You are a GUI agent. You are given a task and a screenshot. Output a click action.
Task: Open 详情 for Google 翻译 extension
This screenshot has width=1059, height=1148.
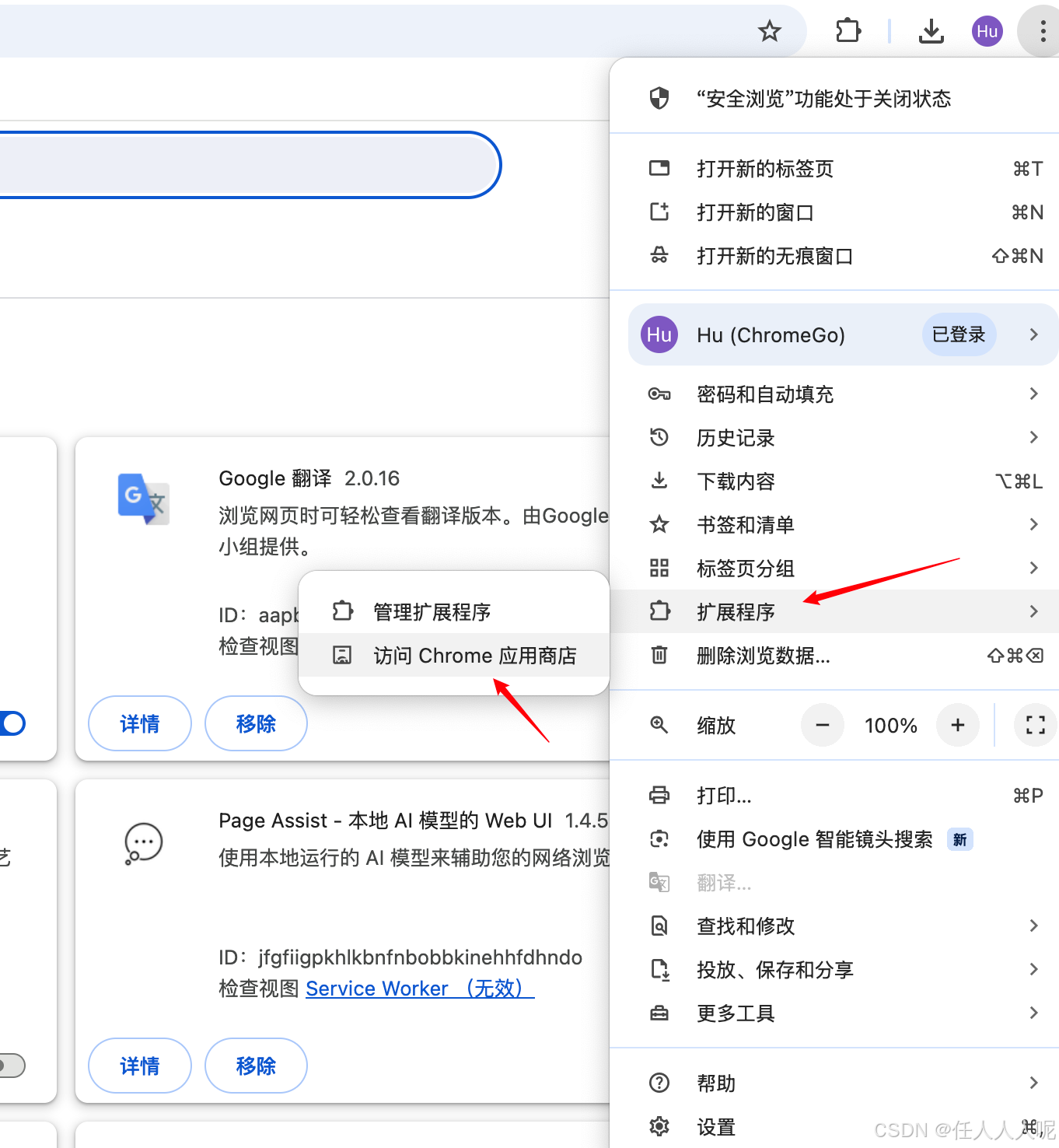140,723
